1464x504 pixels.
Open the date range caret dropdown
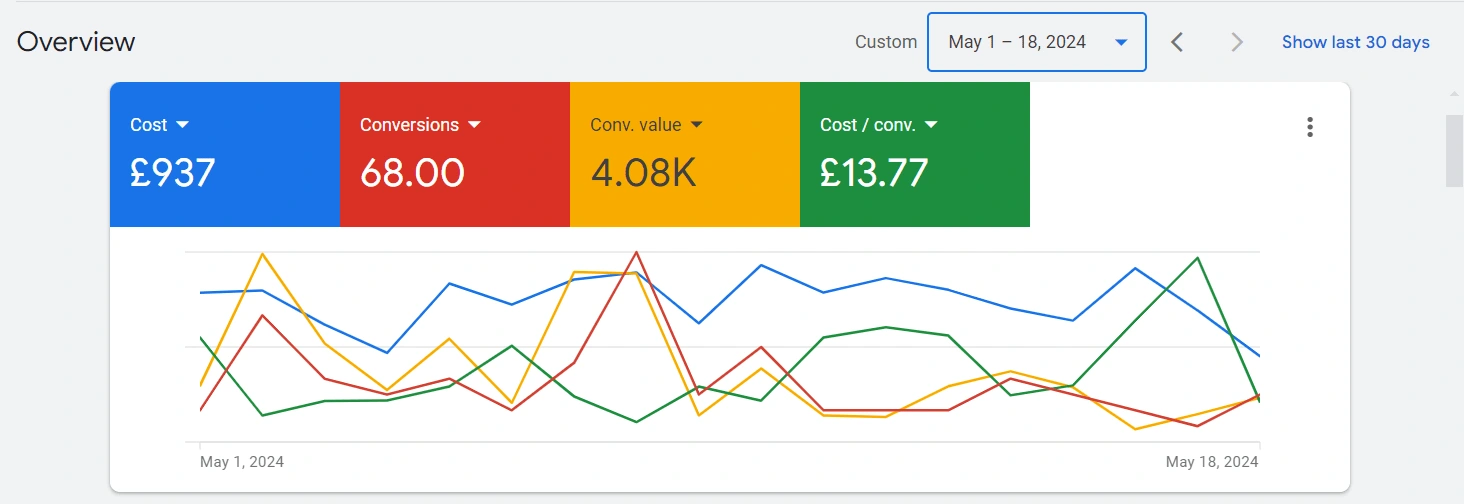1121,43
